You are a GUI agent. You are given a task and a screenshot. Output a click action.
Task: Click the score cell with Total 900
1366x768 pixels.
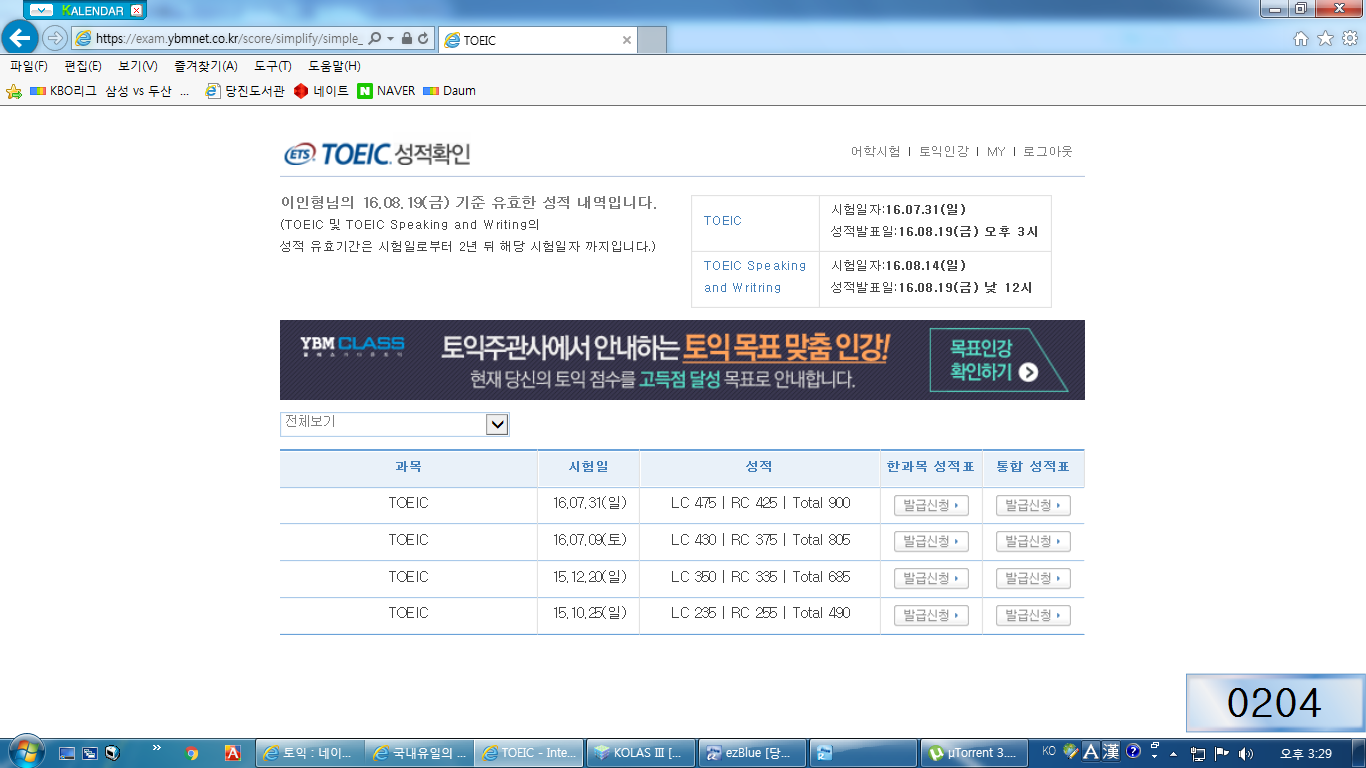760,504
